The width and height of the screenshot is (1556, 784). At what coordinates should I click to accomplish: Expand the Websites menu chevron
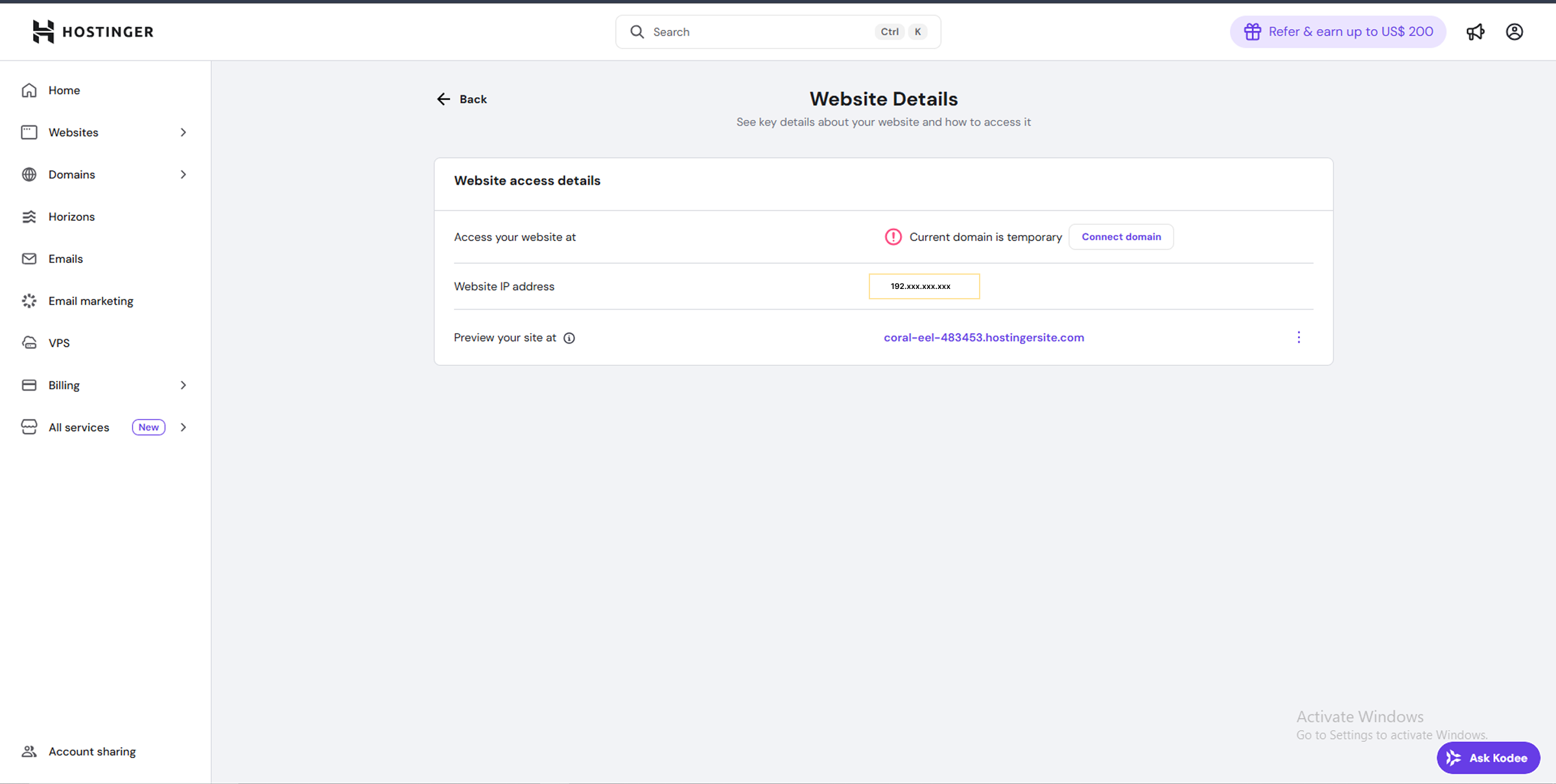[183, 132]
